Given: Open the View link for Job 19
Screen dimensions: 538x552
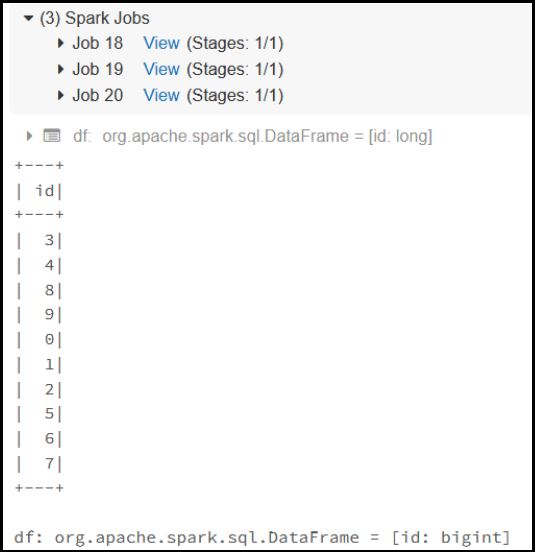Looking at the screenshot, I should [162, 69].
